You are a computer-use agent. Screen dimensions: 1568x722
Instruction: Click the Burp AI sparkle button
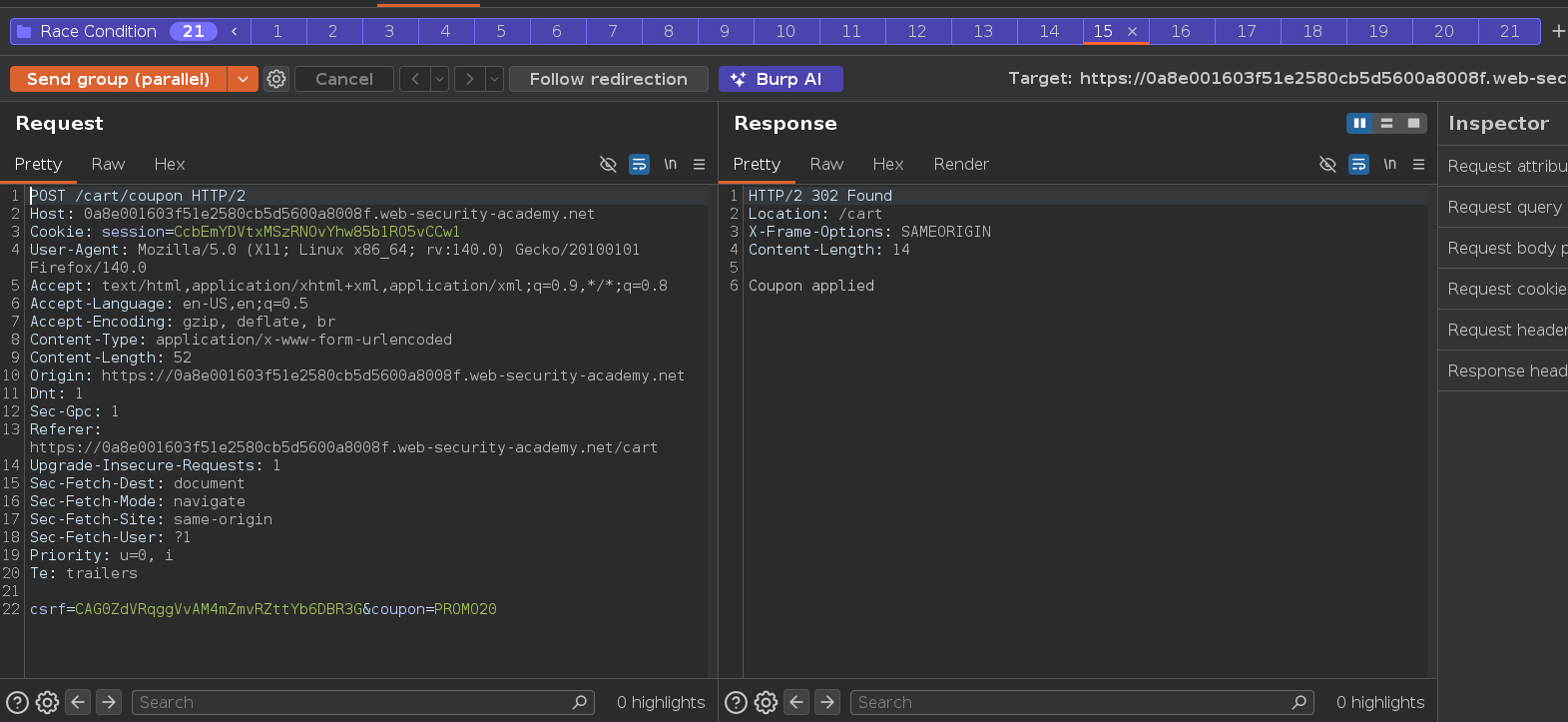click(781, 79)
